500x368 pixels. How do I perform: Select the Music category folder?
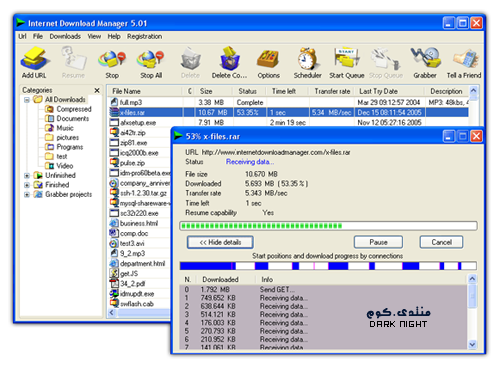59,128
